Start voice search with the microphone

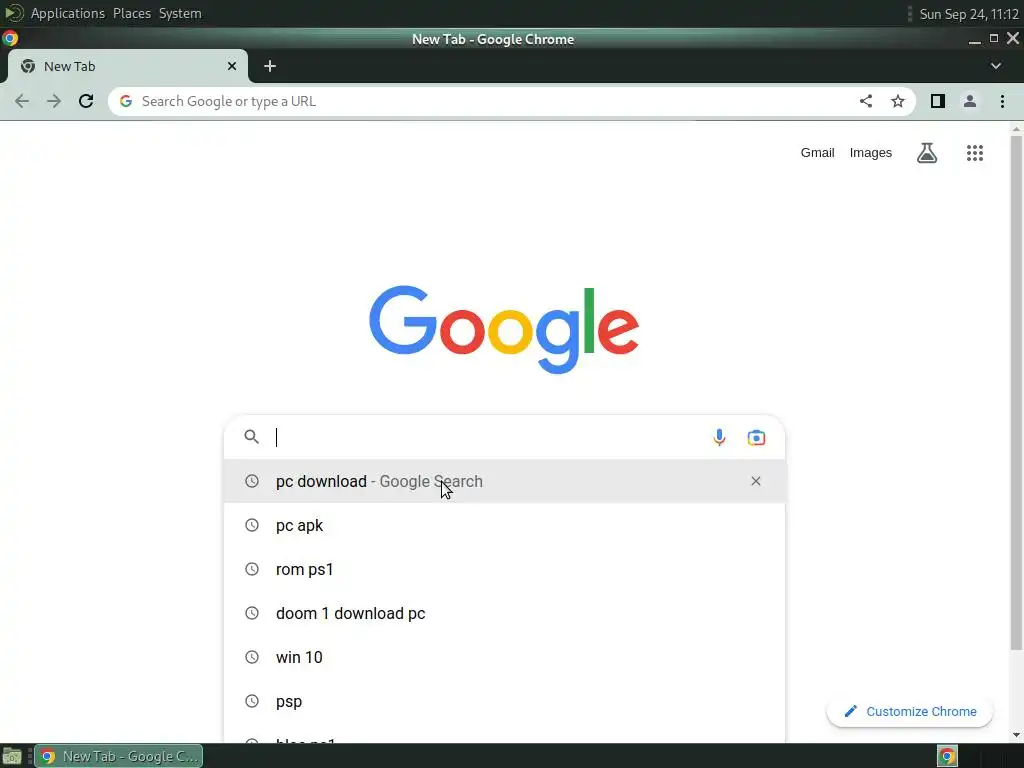[719, 437]
